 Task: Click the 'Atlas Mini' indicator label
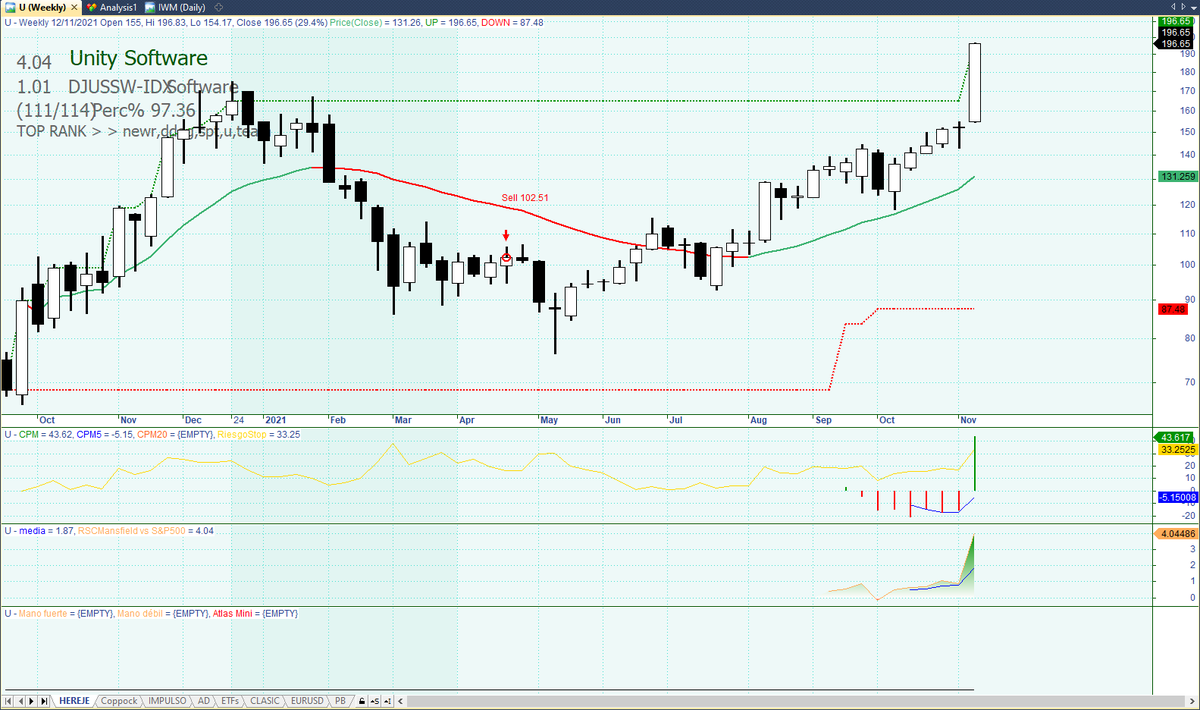point(235,613)
